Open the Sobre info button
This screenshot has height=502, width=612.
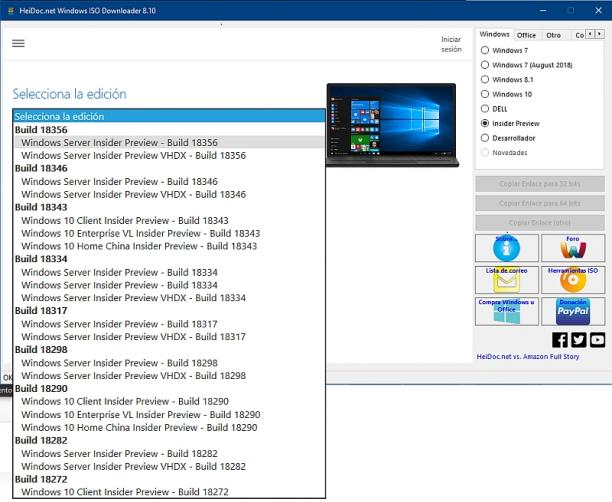tap(507, 248)
